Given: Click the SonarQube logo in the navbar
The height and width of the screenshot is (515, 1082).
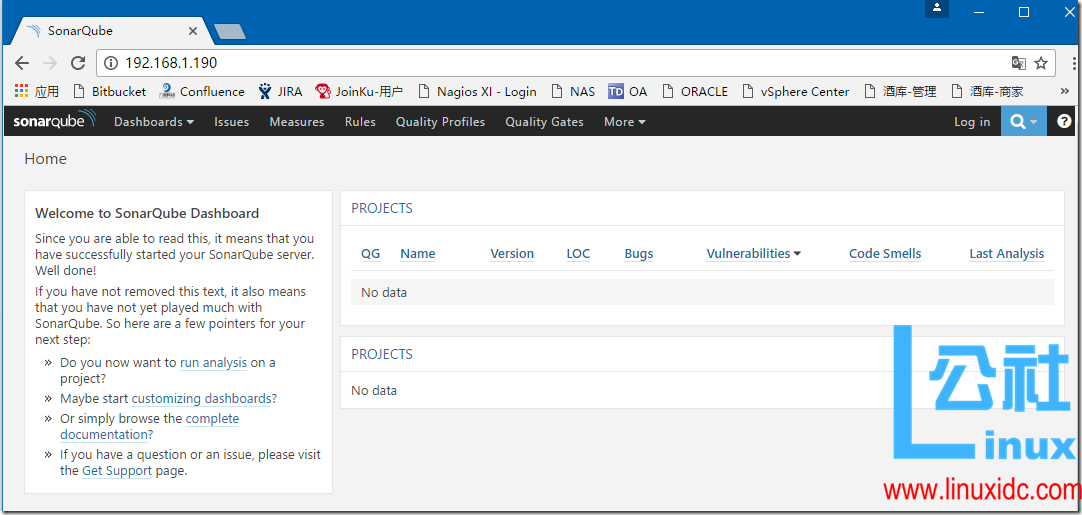Looking at the screenshot, I should tap(55, 121).
